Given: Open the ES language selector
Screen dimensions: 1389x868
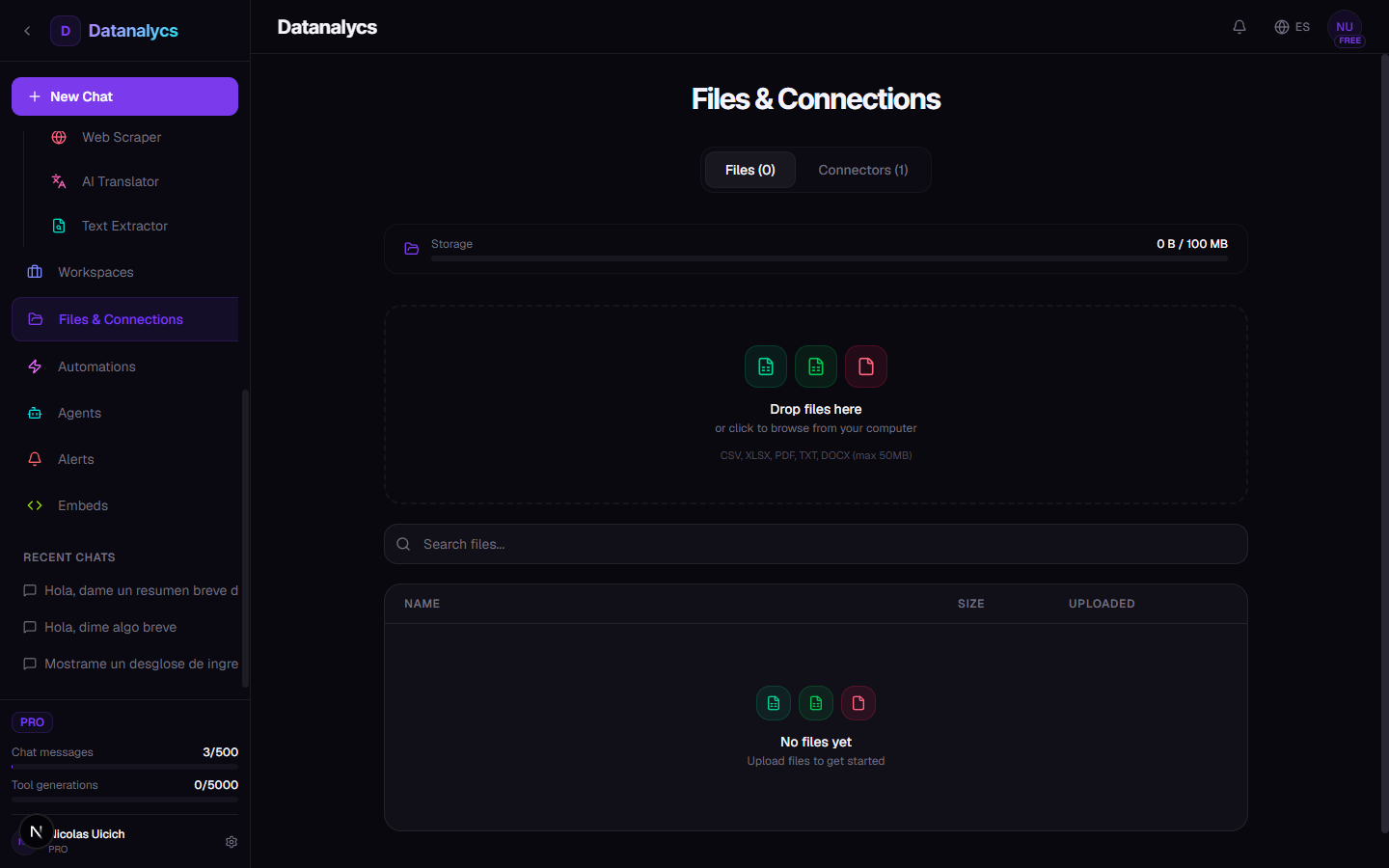Looking at the screenshot, I should (x=1293, y=27).
